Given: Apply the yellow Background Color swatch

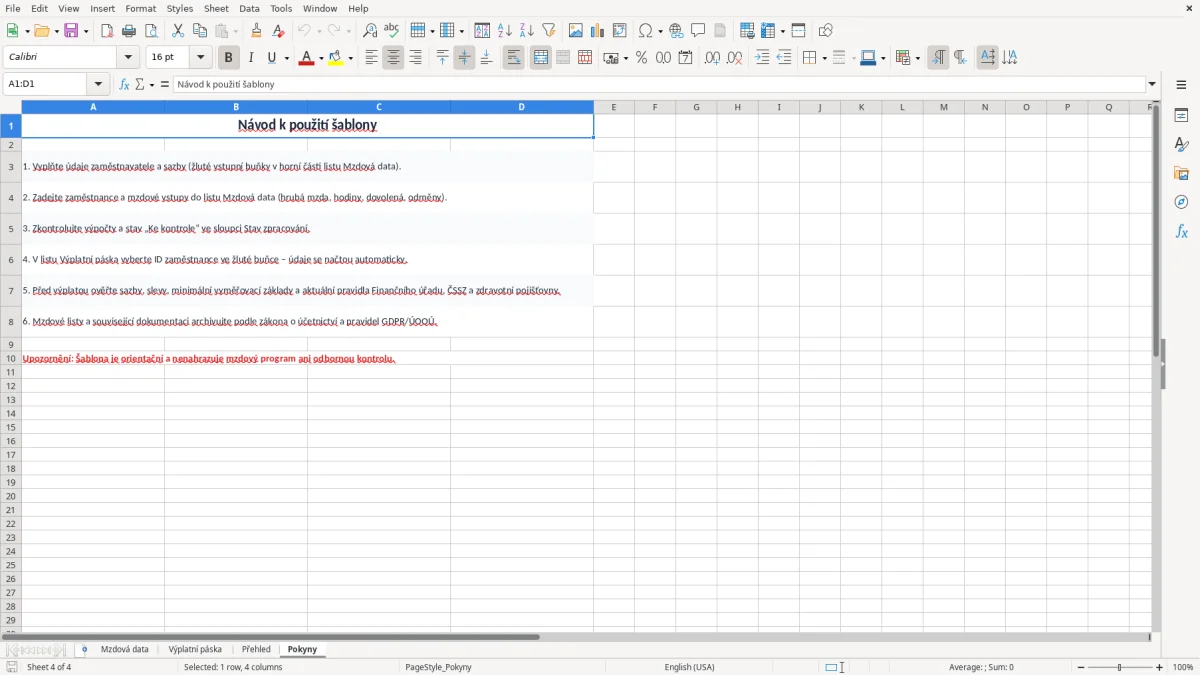Looking at the screenshot, I should pyautogui.click(x=337, y=58).
